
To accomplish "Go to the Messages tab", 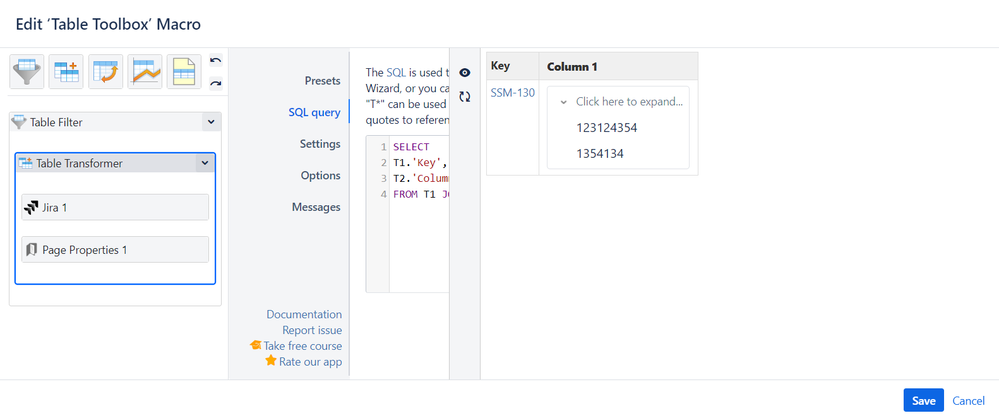I will [316, 207].
